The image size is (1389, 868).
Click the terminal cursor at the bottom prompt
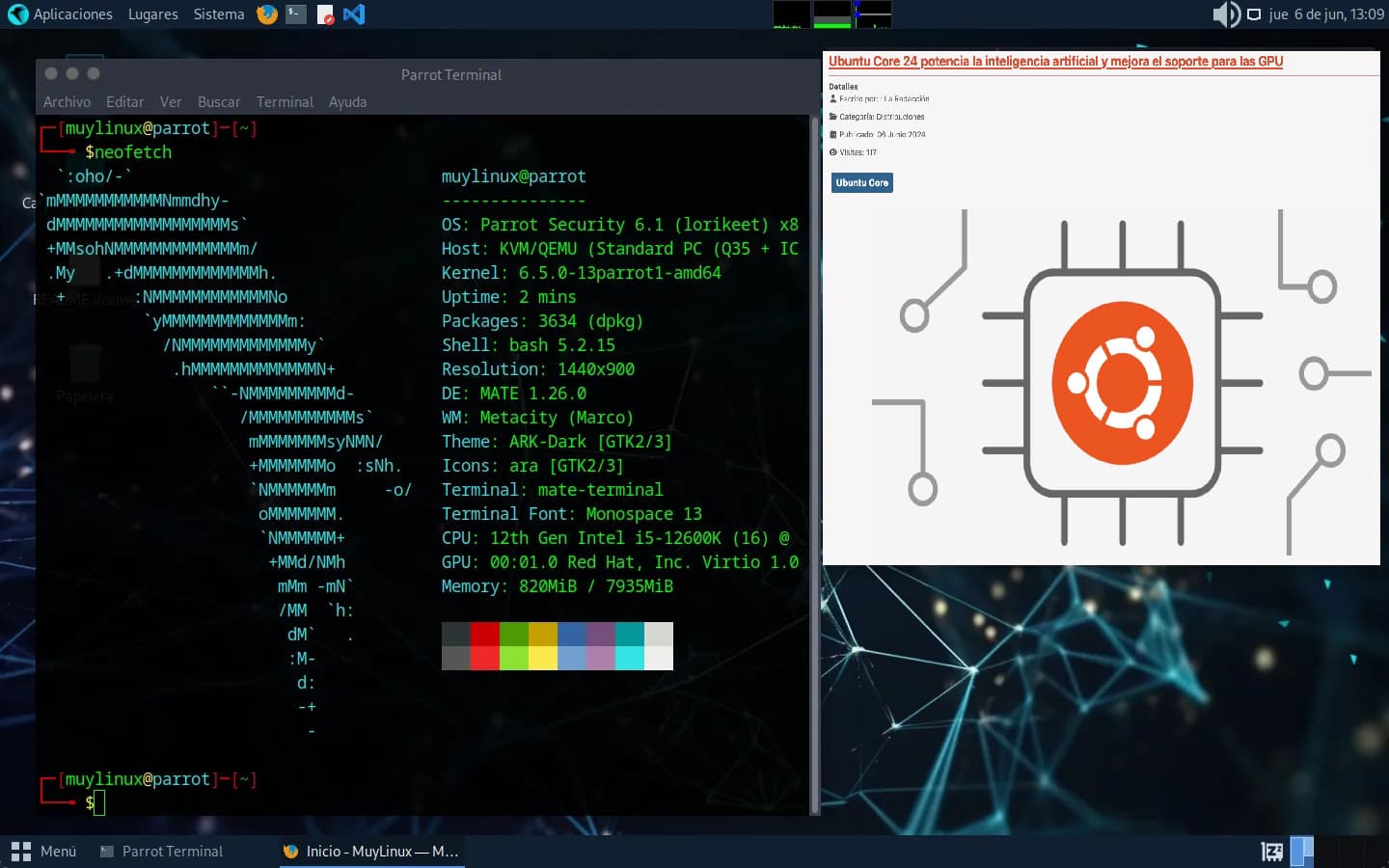pos(98,802)
